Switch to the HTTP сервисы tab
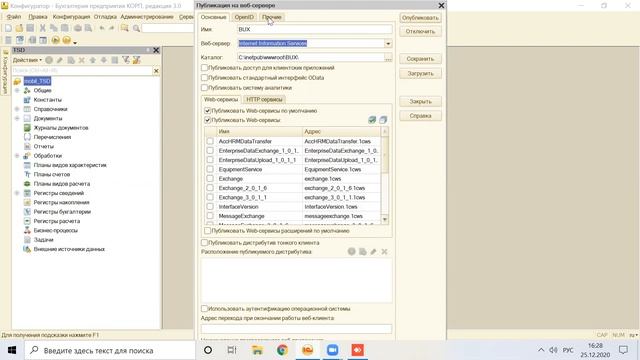The height and width of the screenshot is (360, 640). click(x=264, y=99)
